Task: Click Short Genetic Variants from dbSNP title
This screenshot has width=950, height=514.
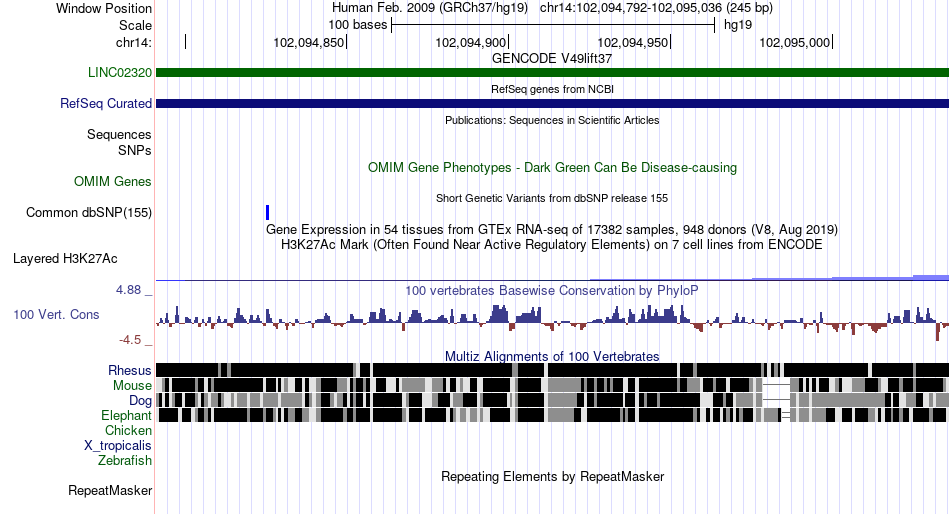Action: click(x=552, y=198)
